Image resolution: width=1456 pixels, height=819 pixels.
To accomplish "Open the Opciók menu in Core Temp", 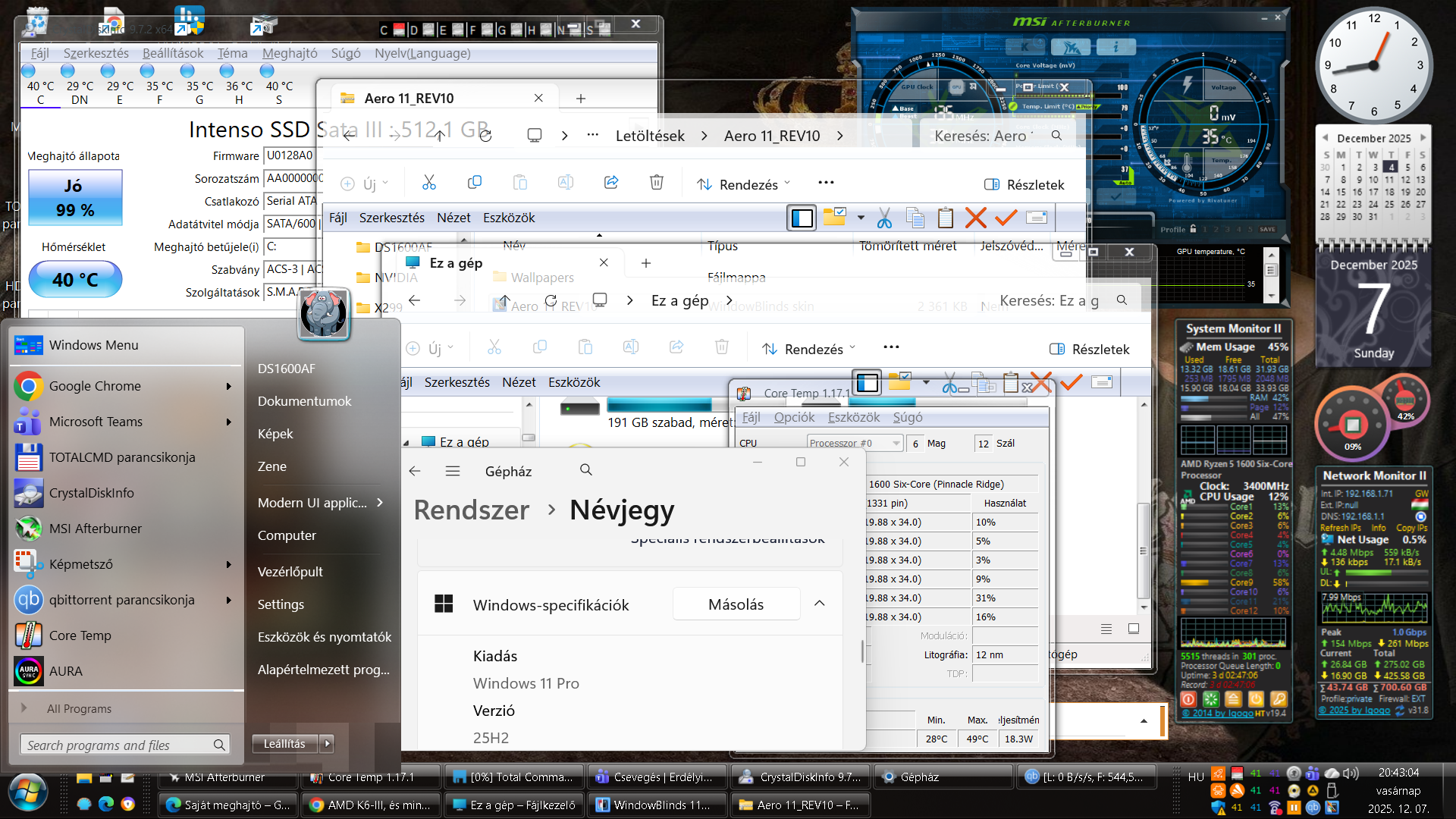I will point(793,417).
